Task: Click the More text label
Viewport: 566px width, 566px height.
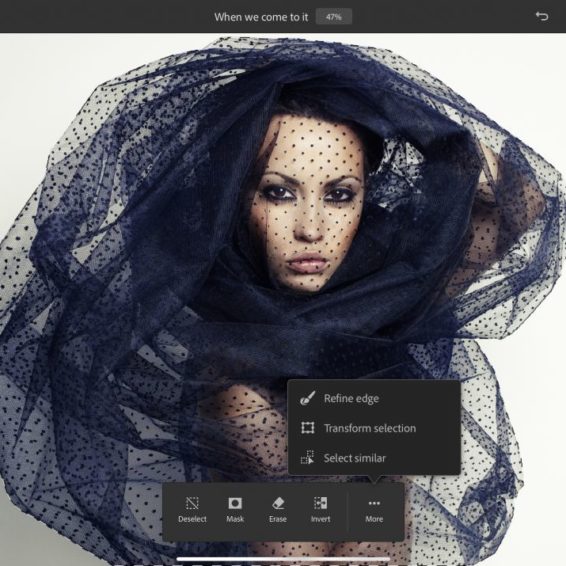Action: coord(374,519)
